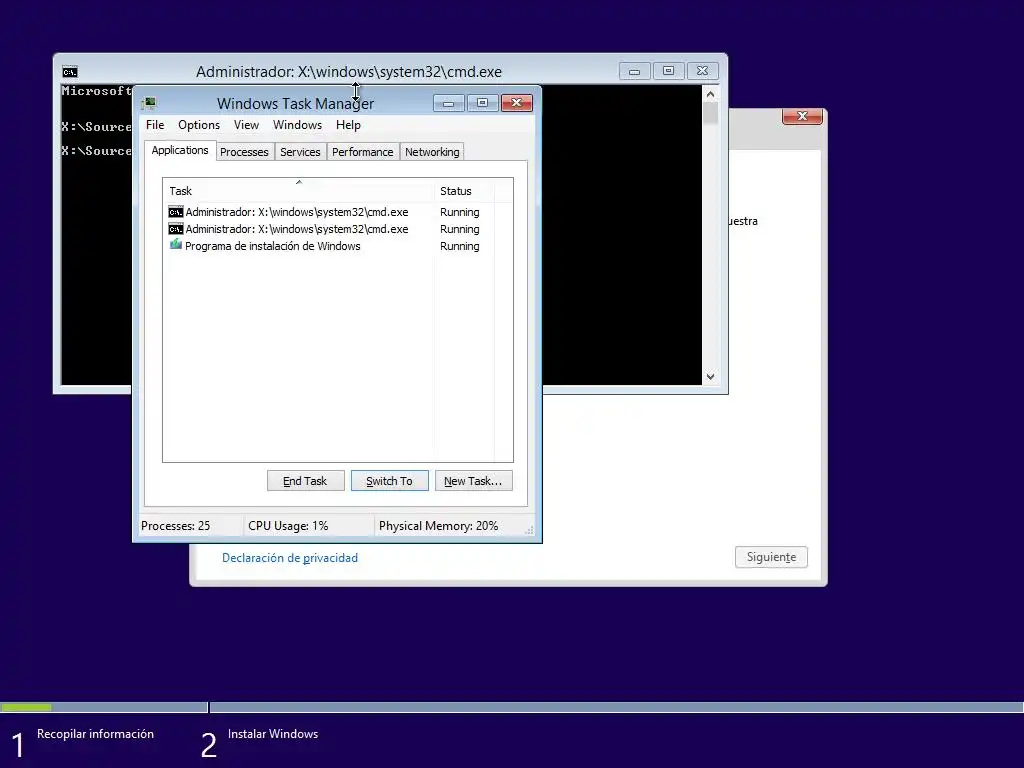
Task: Click the New Task... button
Action: tap(473, 481)
